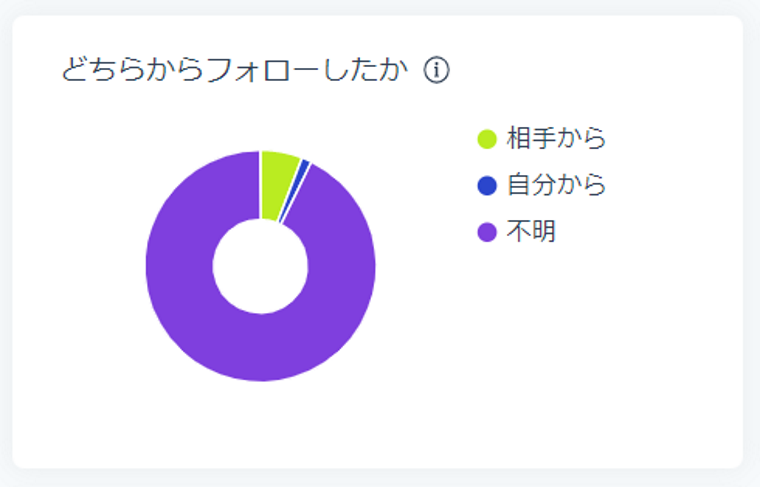Toggle the 不明 series via its legend label
The image size is (760, 487).
click(531, 232)
